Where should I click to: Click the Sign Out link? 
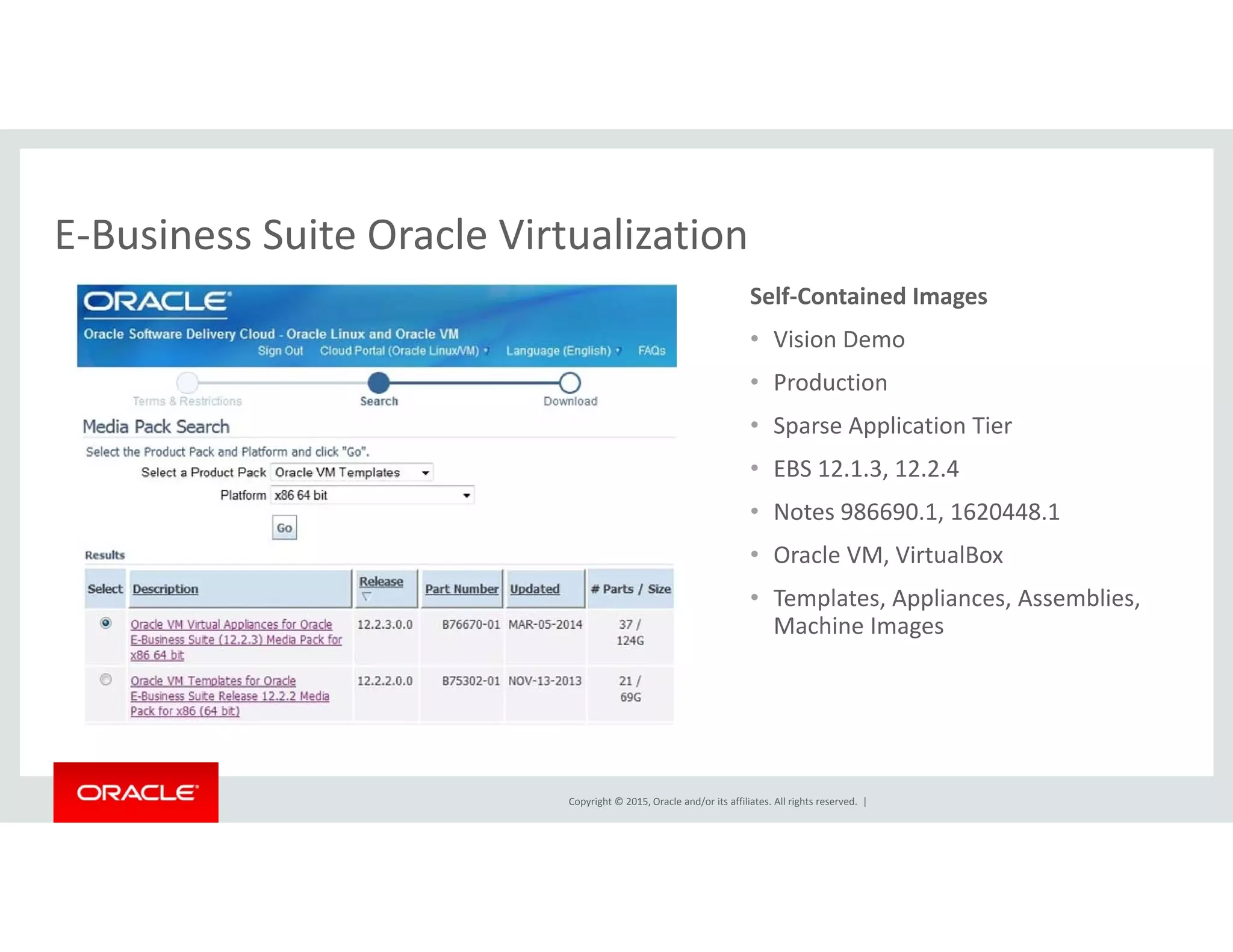coord(281,351)
